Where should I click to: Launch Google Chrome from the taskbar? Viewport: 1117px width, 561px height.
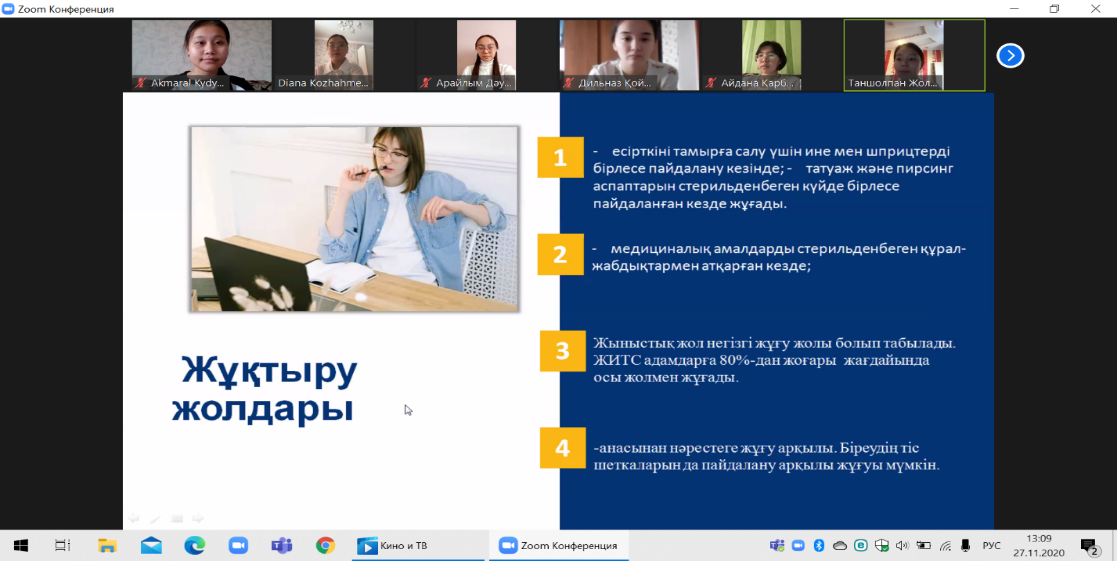click(x=325, y=545)
